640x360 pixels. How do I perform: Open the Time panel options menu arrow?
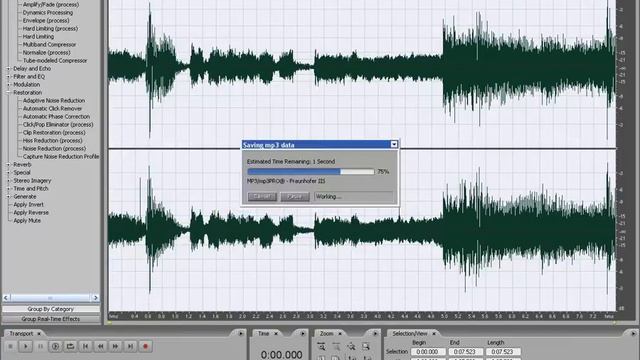302,333
